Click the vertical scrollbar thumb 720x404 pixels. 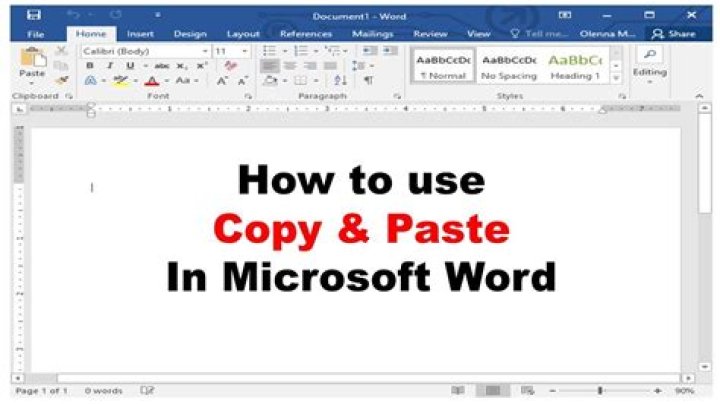tap(705, 164)
